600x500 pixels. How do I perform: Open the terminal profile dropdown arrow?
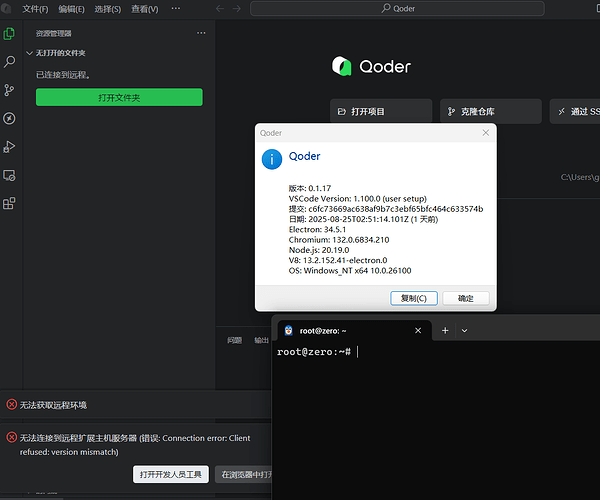[x=465, y=331]
